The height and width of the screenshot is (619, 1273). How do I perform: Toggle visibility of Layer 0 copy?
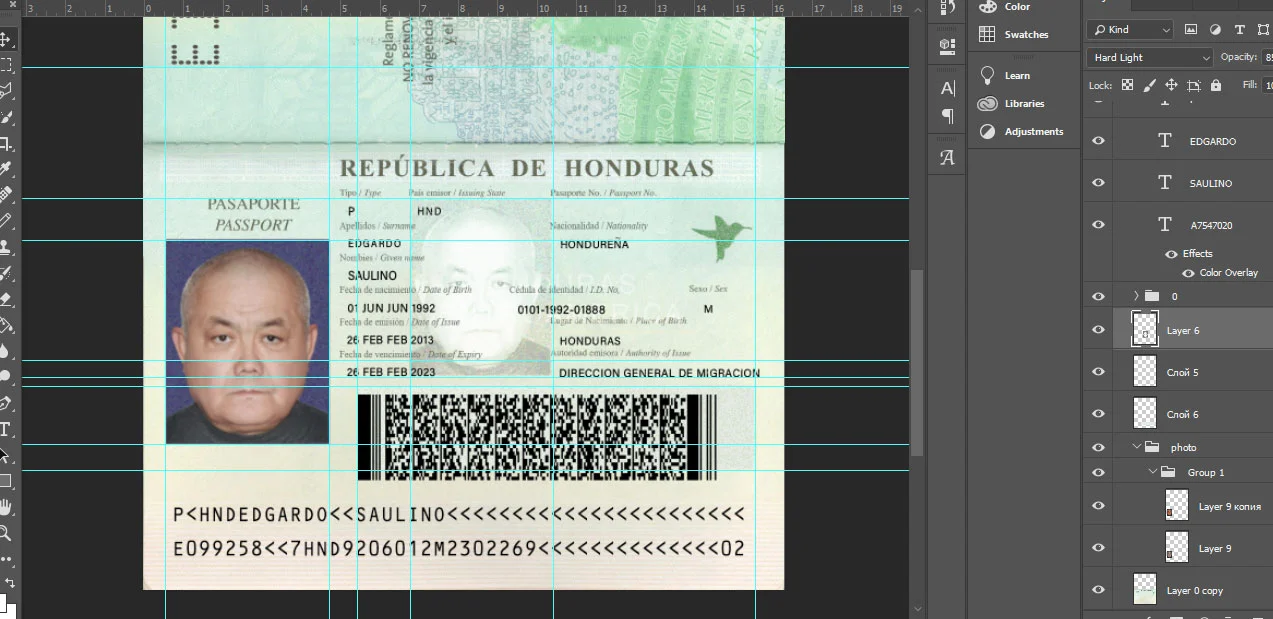1098,590
